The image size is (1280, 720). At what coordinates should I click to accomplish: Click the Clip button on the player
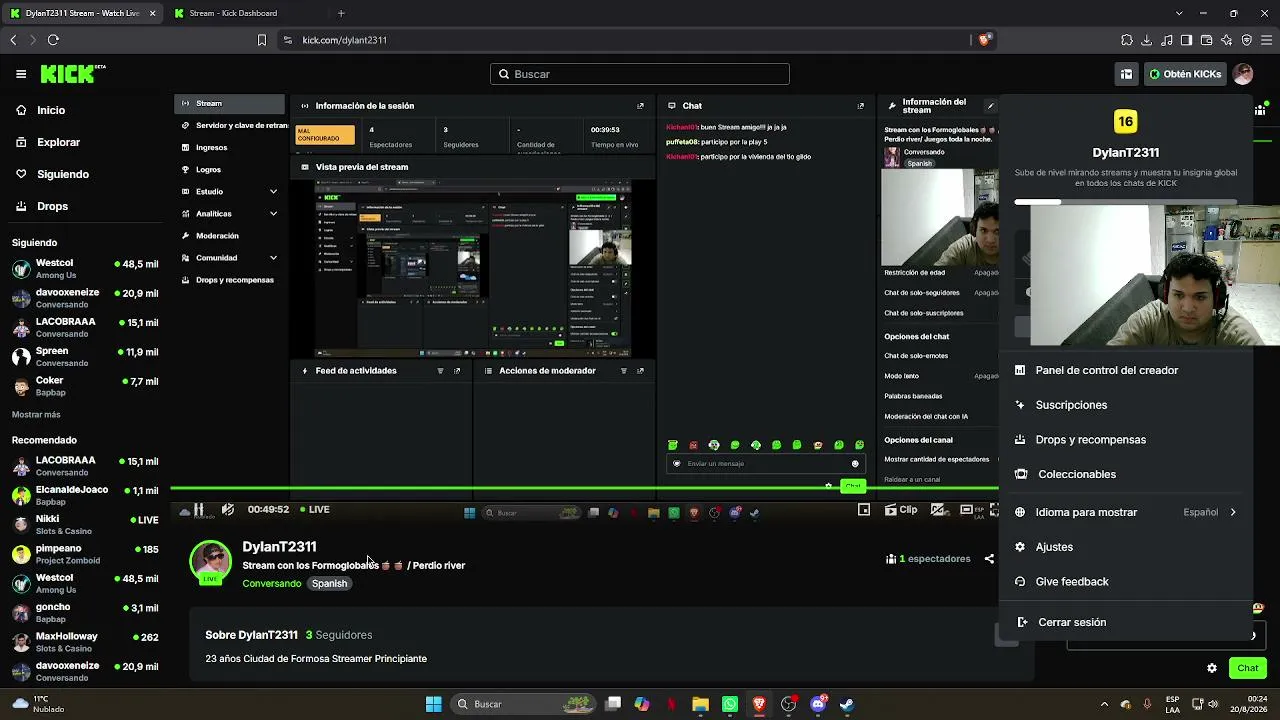pyautogui.click(x=901, y=510)
